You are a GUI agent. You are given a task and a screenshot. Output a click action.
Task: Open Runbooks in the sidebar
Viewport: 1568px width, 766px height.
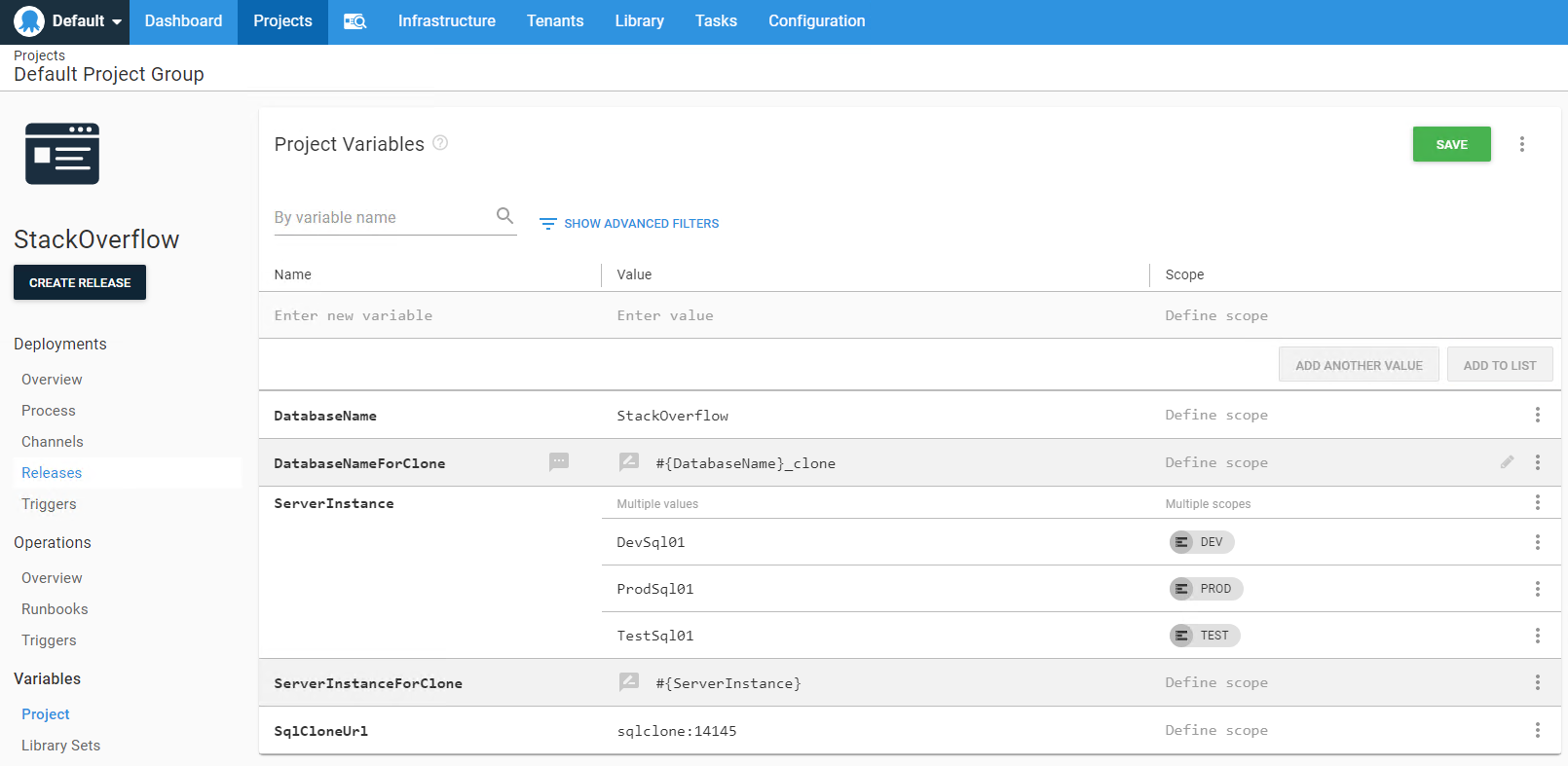(x=55, y=609)
